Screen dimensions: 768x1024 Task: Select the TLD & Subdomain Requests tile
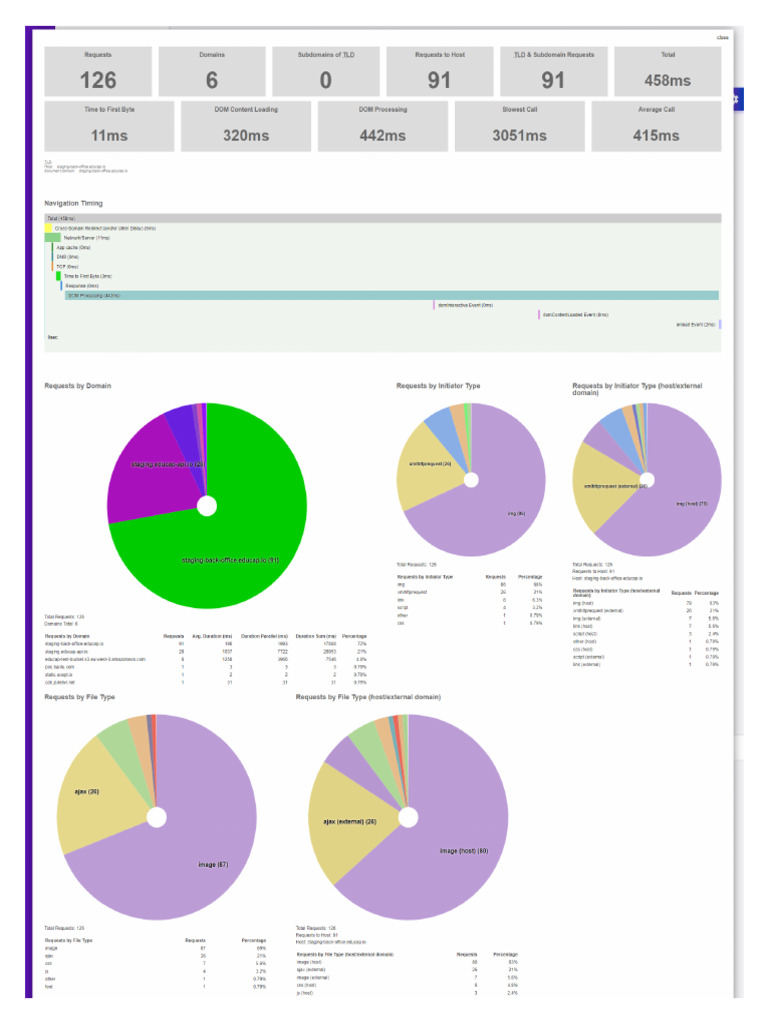(x=554, y=71)
